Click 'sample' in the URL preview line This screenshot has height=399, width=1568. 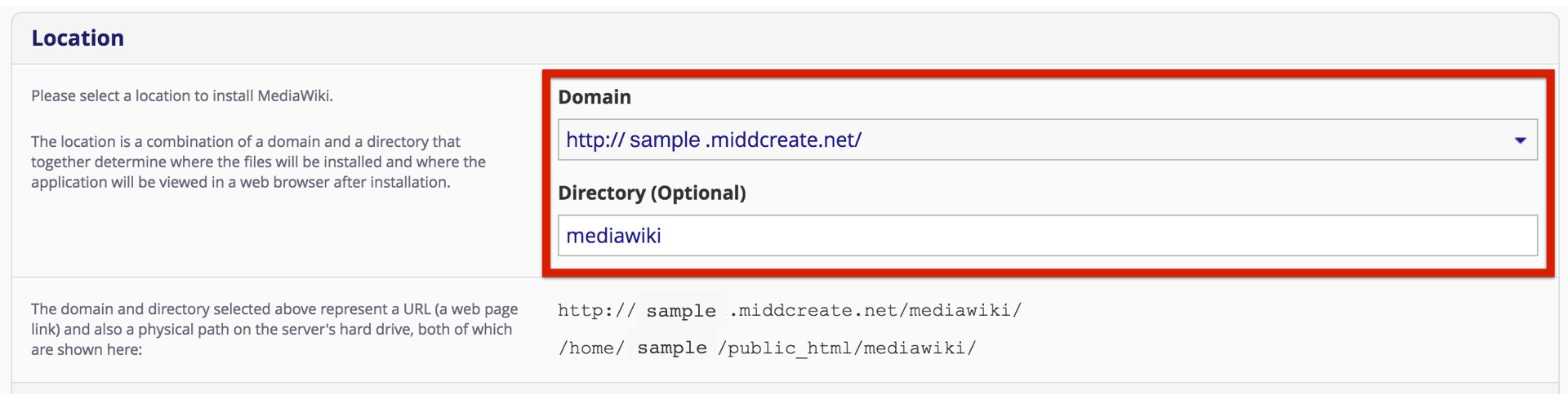pyautogui.click(x=680, y=311)
